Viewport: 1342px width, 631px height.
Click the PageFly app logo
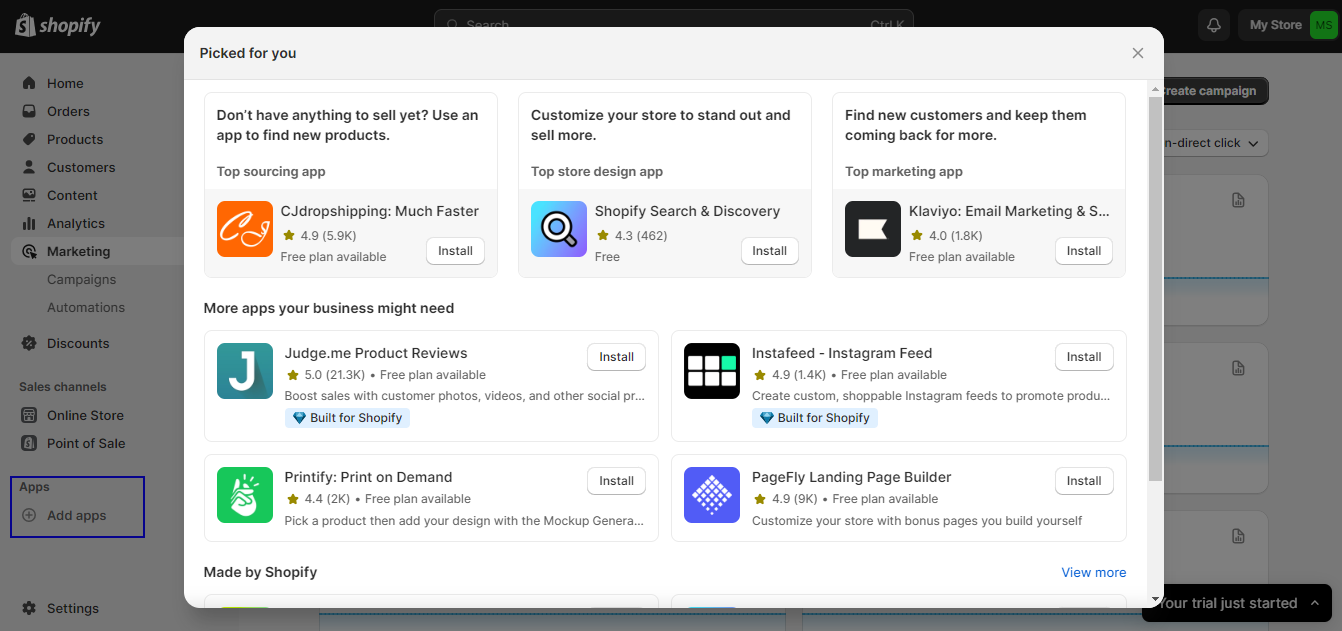tap(712, 495)
